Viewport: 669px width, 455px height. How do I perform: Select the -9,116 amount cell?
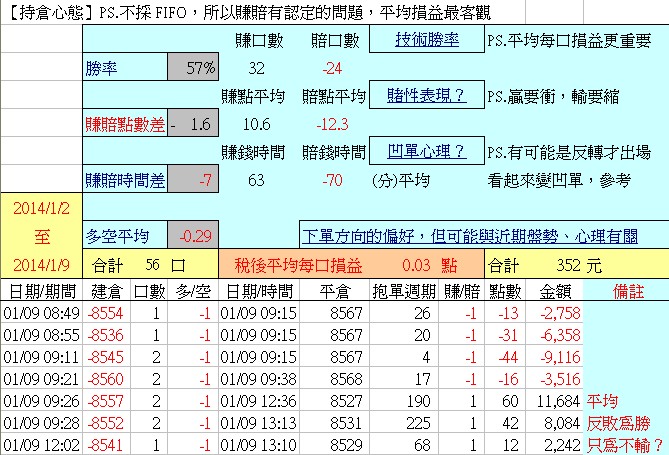point(555,357)
